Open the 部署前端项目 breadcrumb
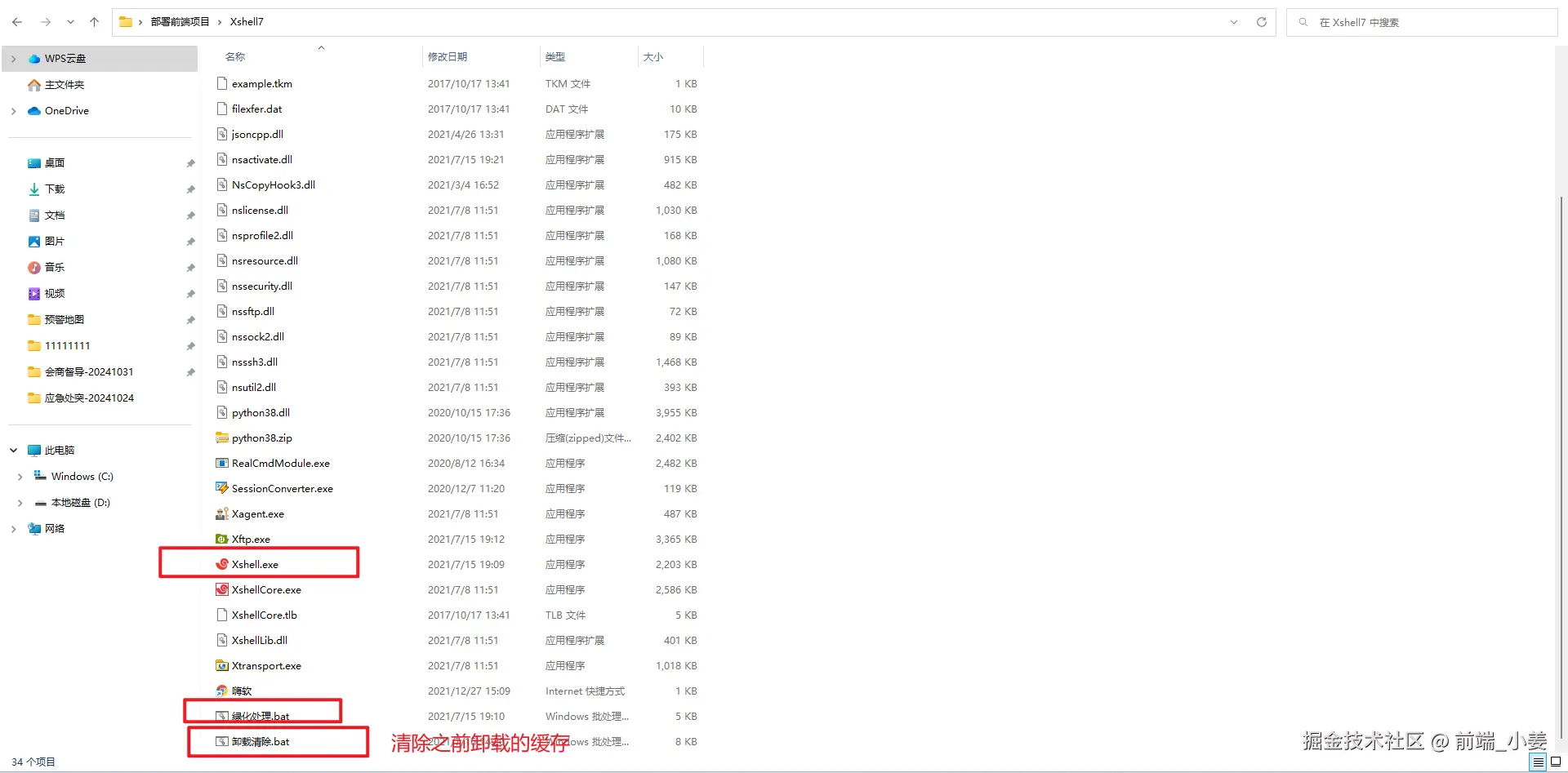Screen dimensions: 1568x773 click(x=181, y=22)
